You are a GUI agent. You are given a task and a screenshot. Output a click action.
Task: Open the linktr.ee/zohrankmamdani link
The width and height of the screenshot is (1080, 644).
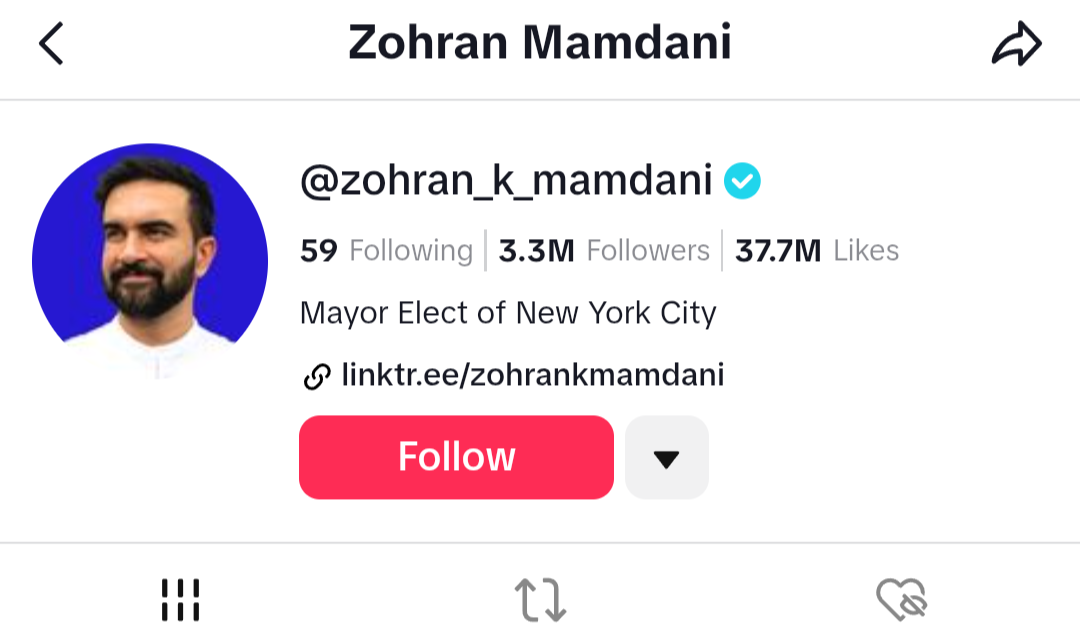pos(532,376)
